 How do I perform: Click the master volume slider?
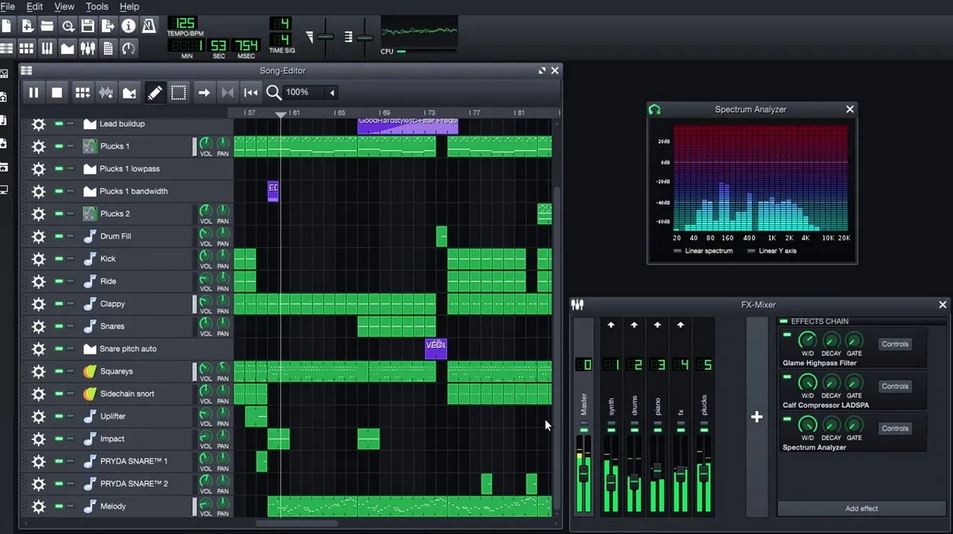click(x=325, y=37)
